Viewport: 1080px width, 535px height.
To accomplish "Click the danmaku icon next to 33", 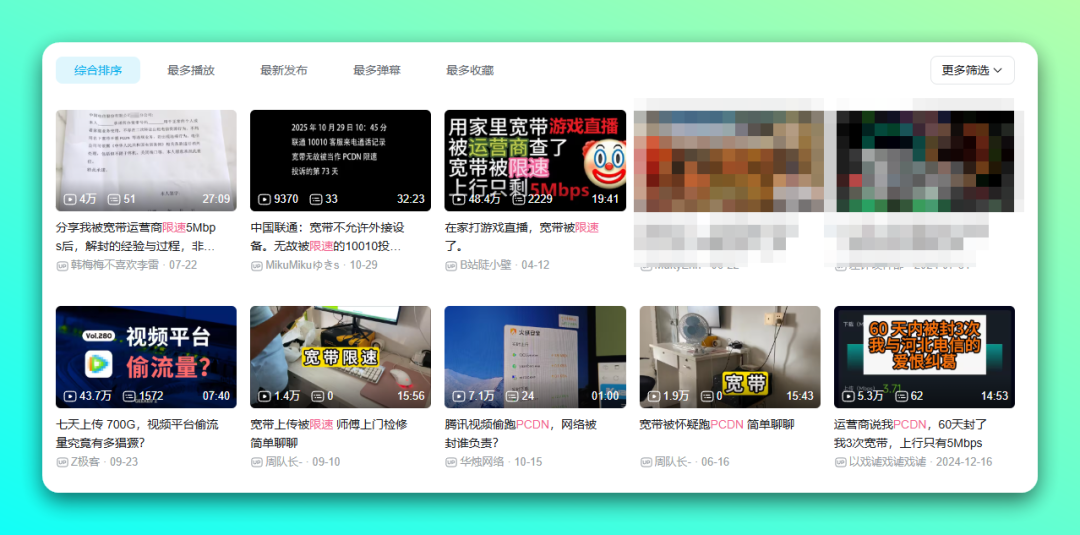I will coord(316,199).
